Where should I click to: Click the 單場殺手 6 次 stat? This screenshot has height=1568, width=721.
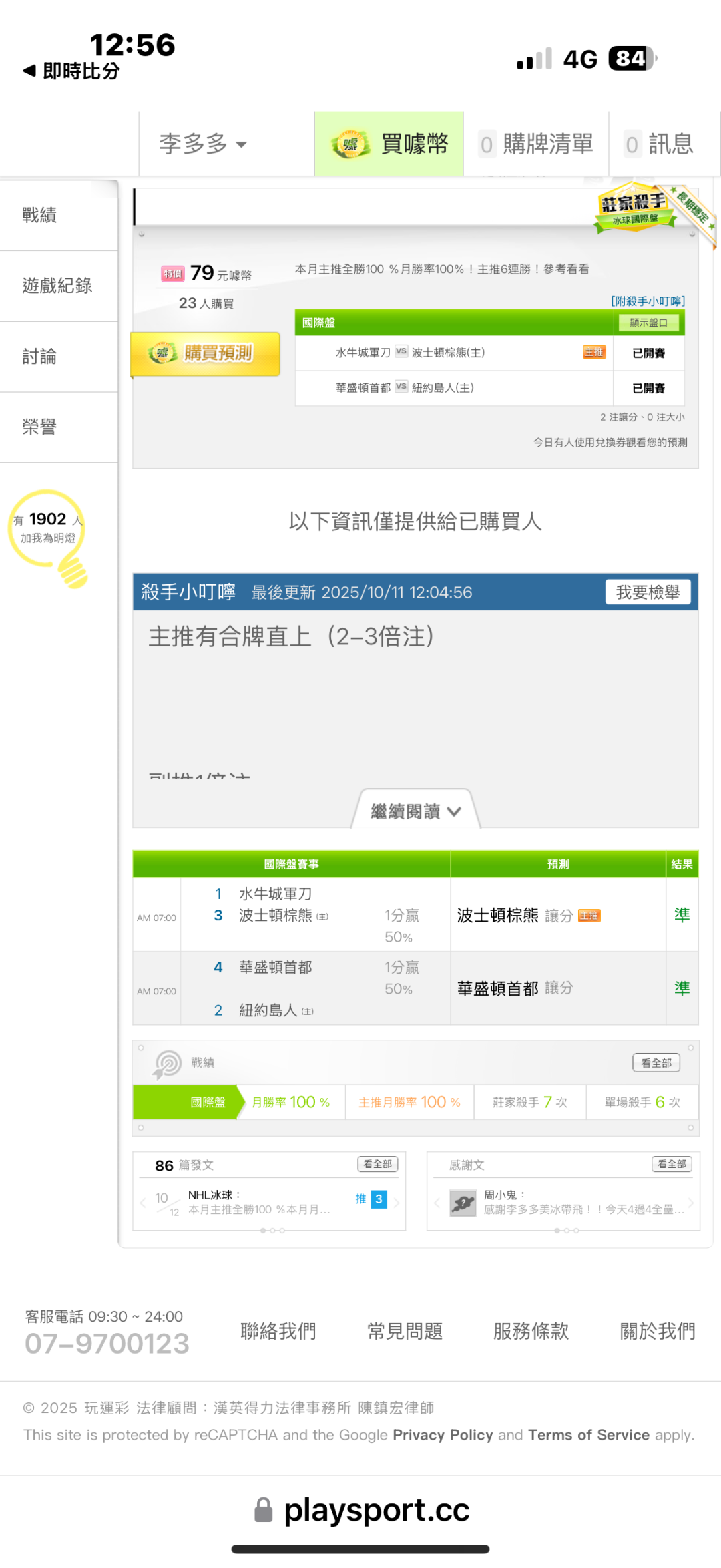click(x=642, y=1102)
